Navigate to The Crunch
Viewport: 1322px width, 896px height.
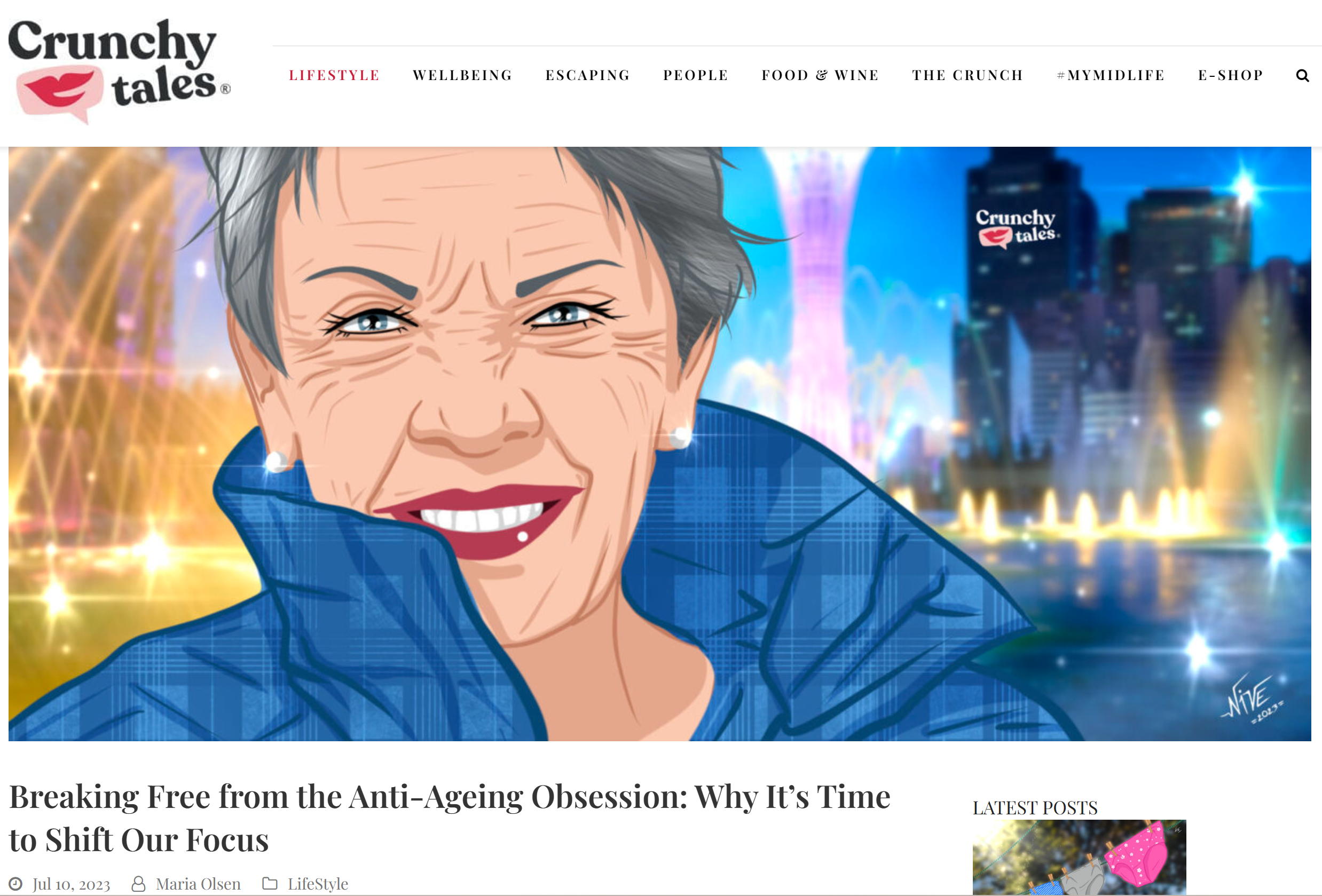[967, 76]
